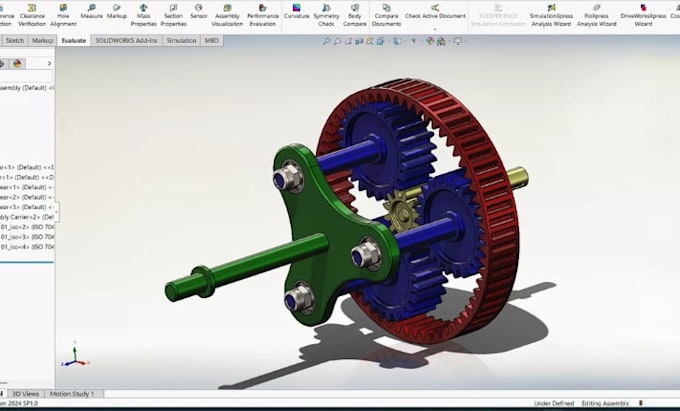Select 'ear<1> (Default)' gear in tree
The image size is (680, 411).
coord(27,187)
